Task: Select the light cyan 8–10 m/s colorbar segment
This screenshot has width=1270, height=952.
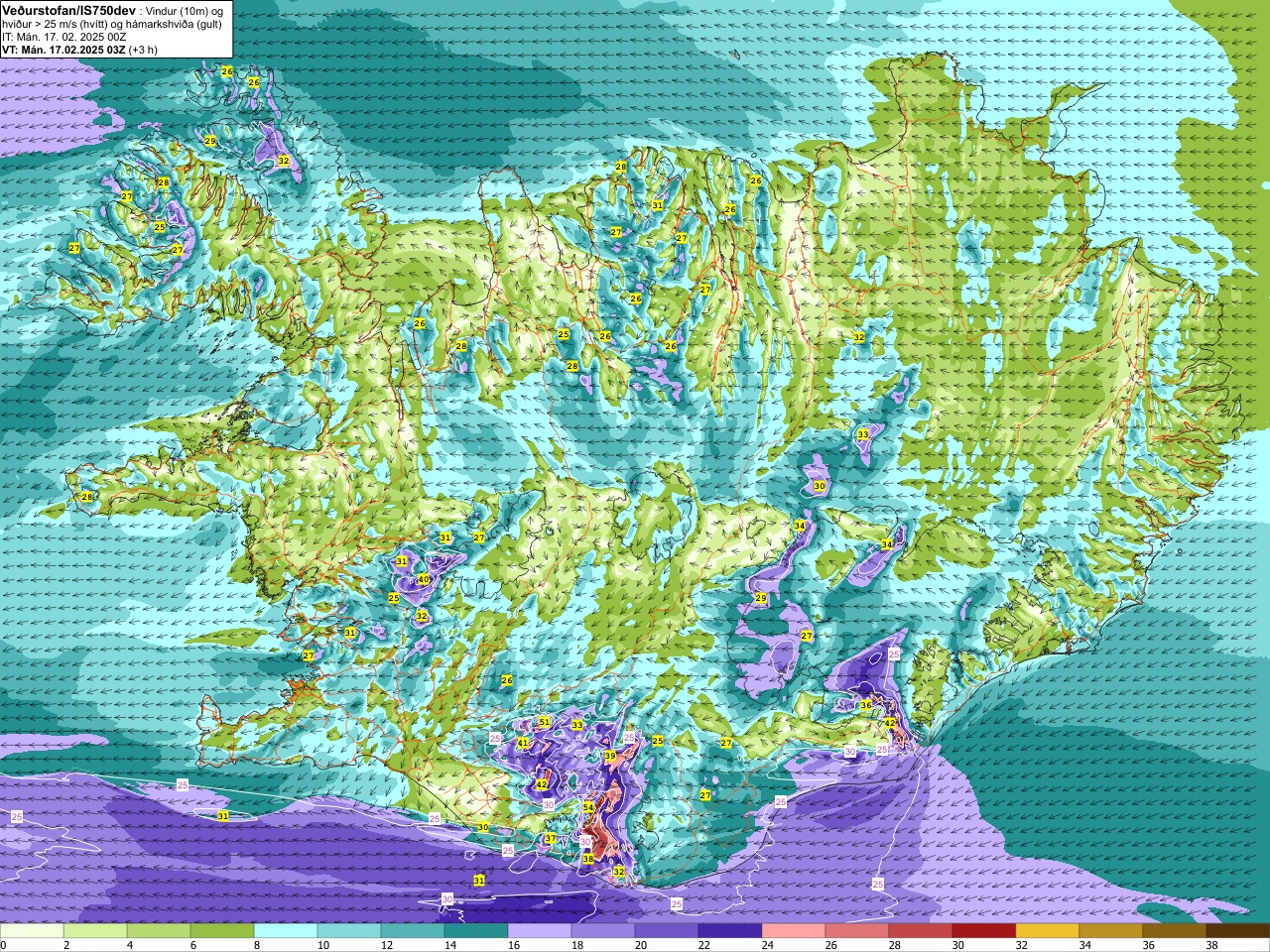Action: 286,932
